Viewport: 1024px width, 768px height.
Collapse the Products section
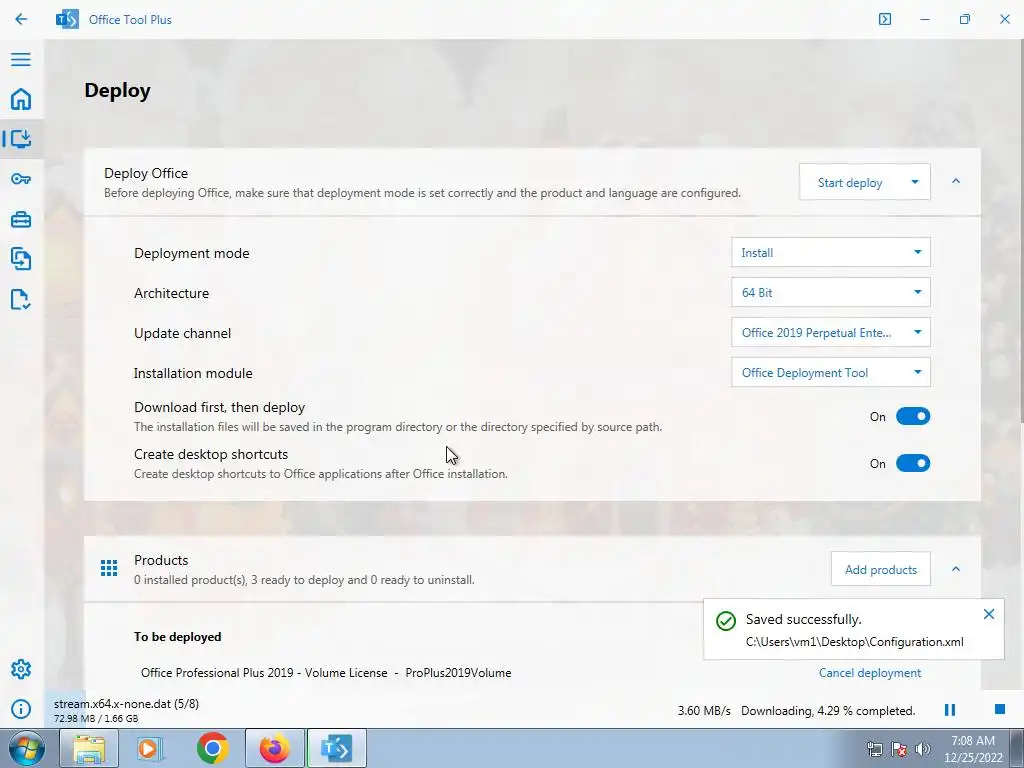(x=956, y=569)
